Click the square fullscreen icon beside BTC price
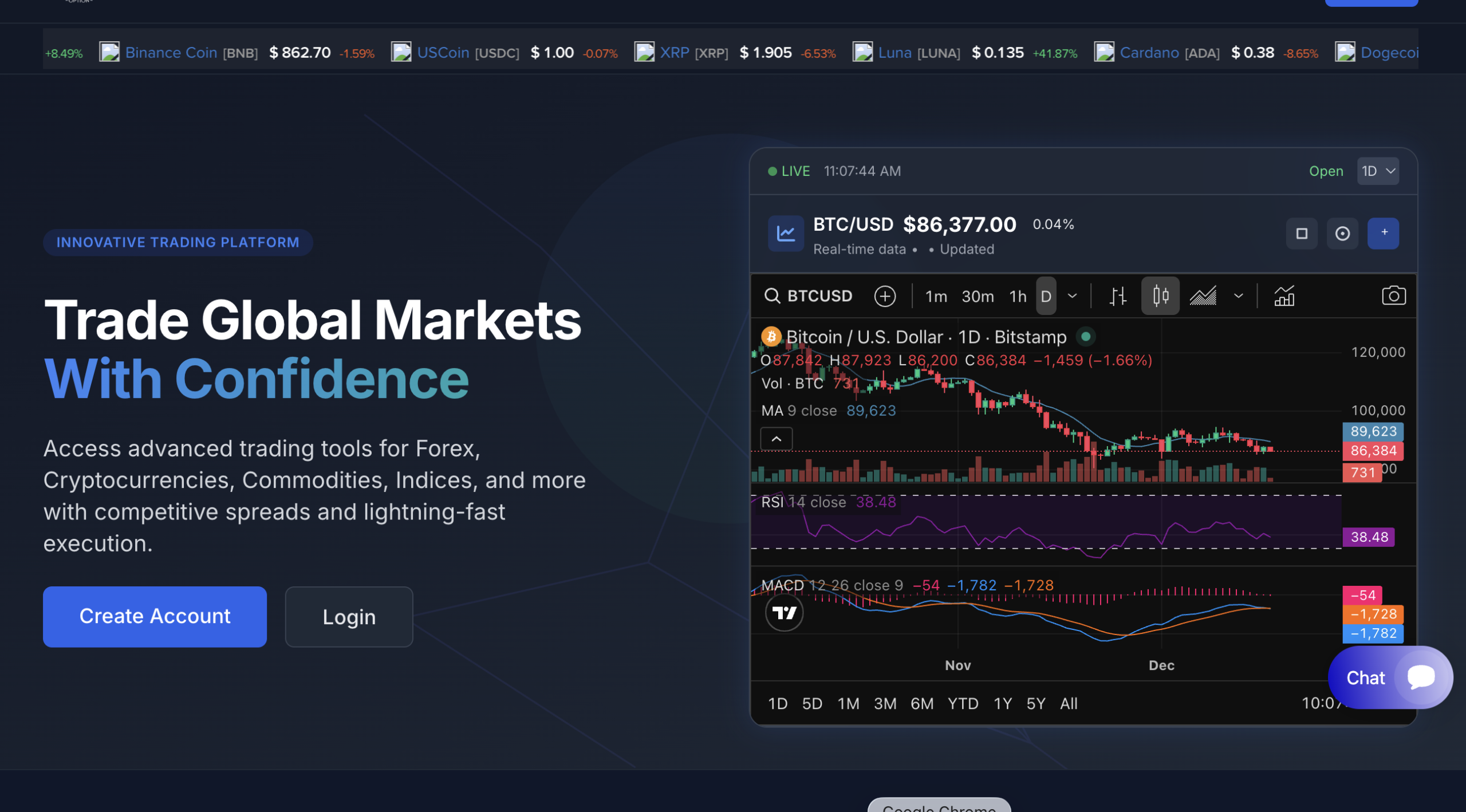Viewport: 1466px width, 812px height. coord(1302,234)
